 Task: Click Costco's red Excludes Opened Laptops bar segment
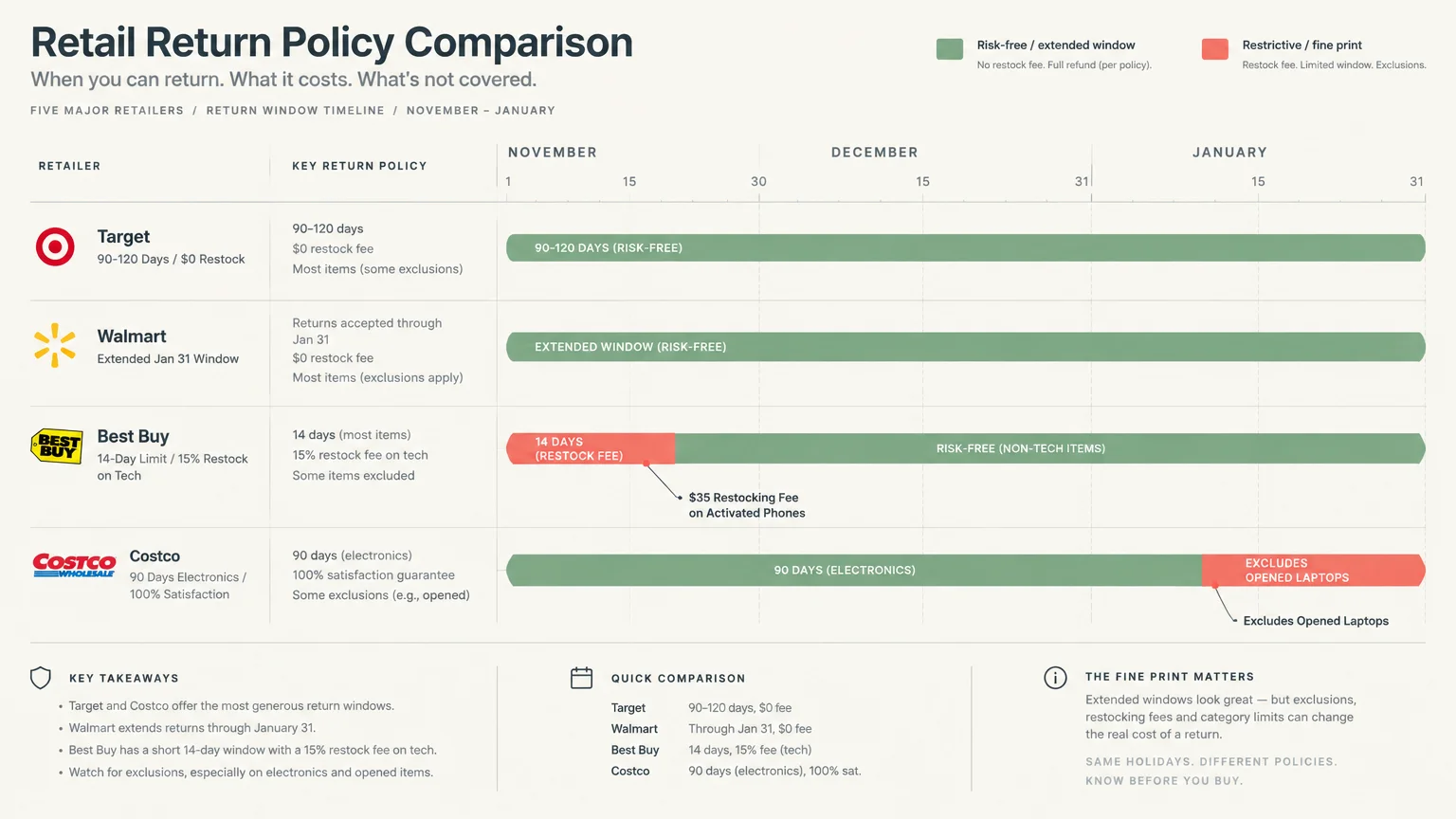point(1314,570)
